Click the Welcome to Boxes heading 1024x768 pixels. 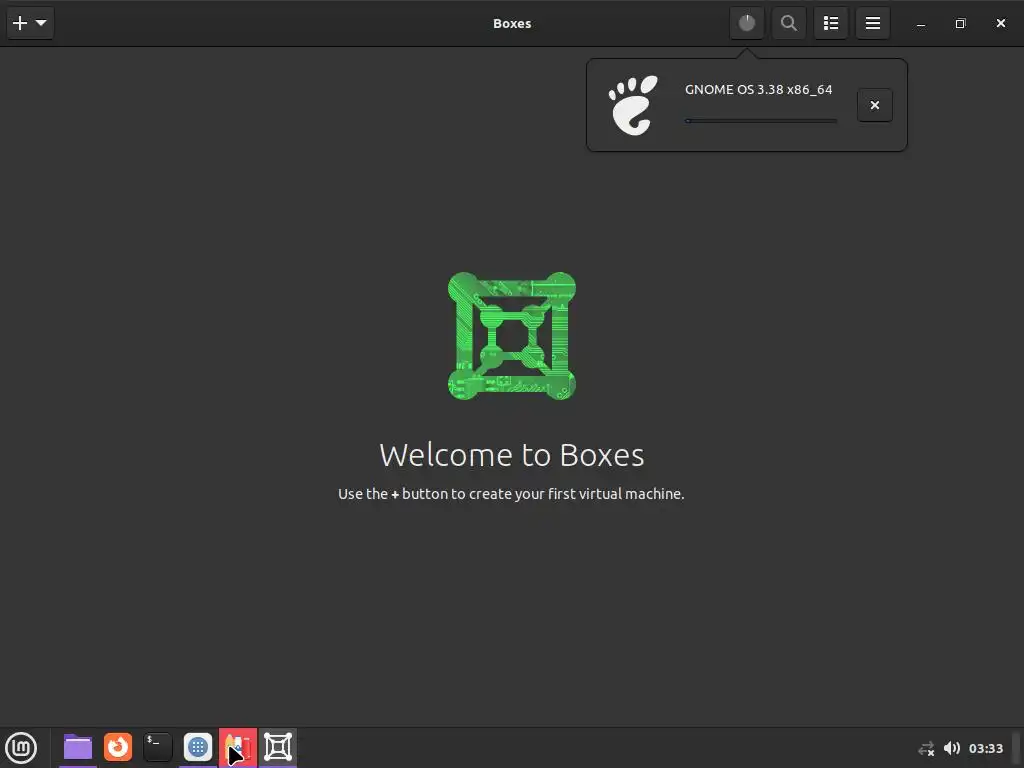(x=512, y=455)
